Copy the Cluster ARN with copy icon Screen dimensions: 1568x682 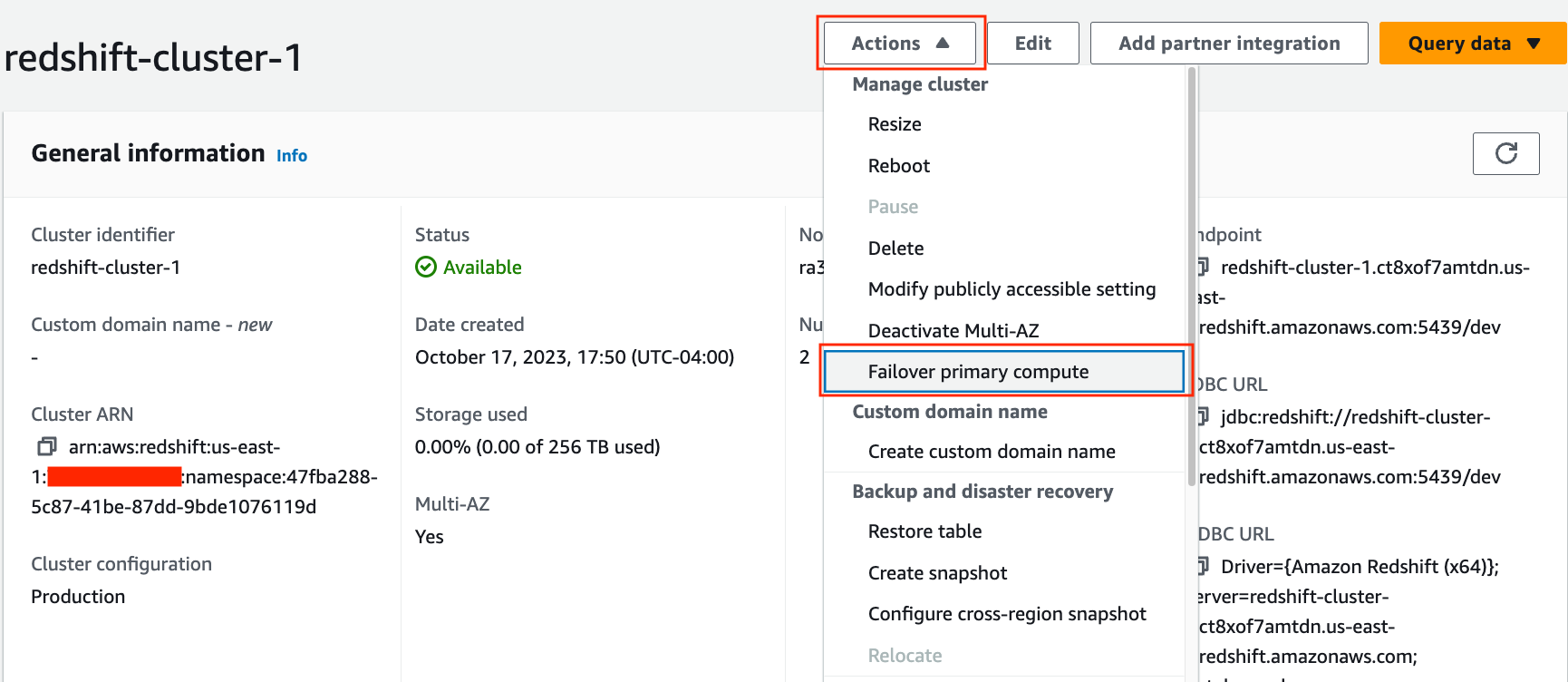46,446
